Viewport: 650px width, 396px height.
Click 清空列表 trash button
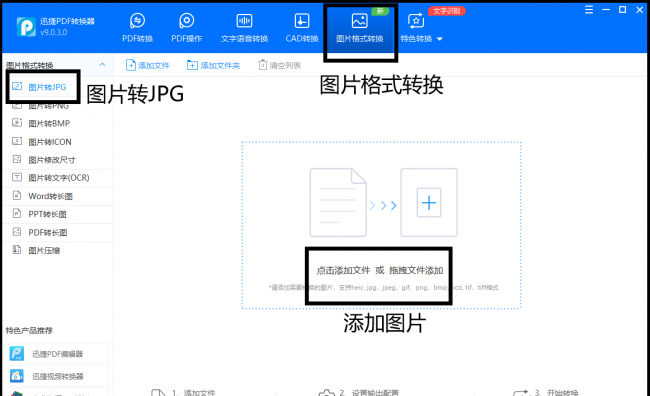point(279,65)
